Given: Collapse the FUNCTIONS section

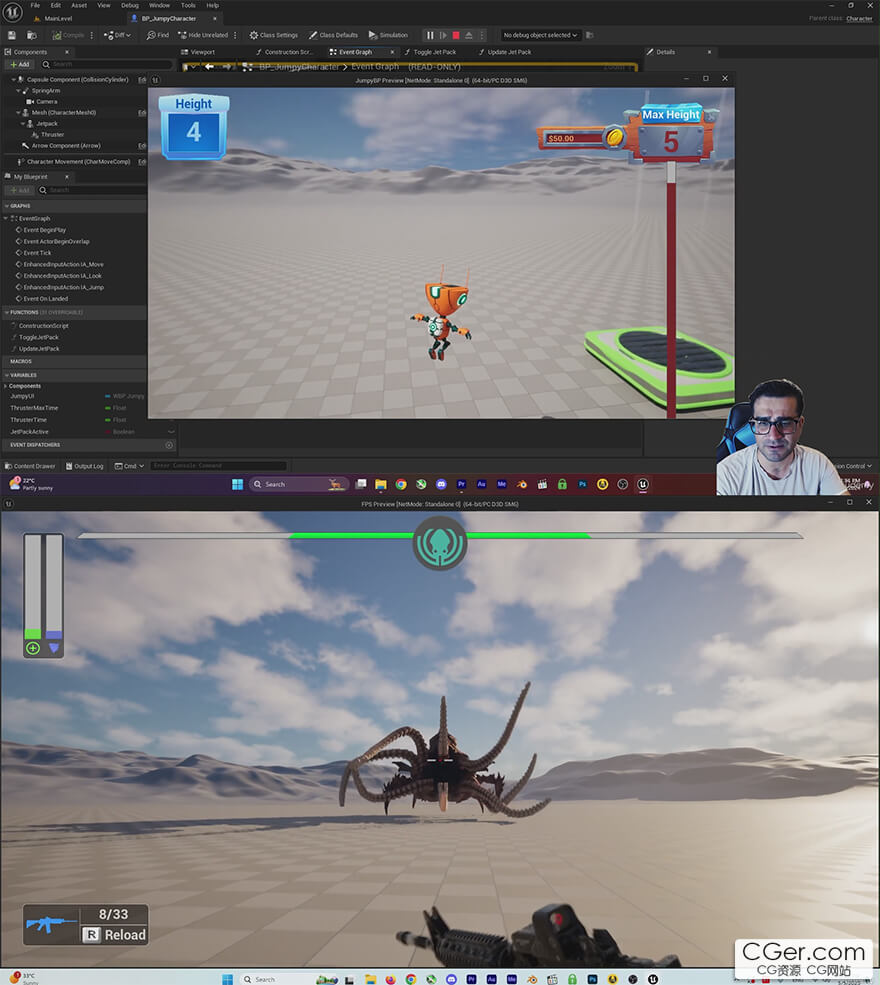Looking at the screenshot, I should (x=7, y=312).
